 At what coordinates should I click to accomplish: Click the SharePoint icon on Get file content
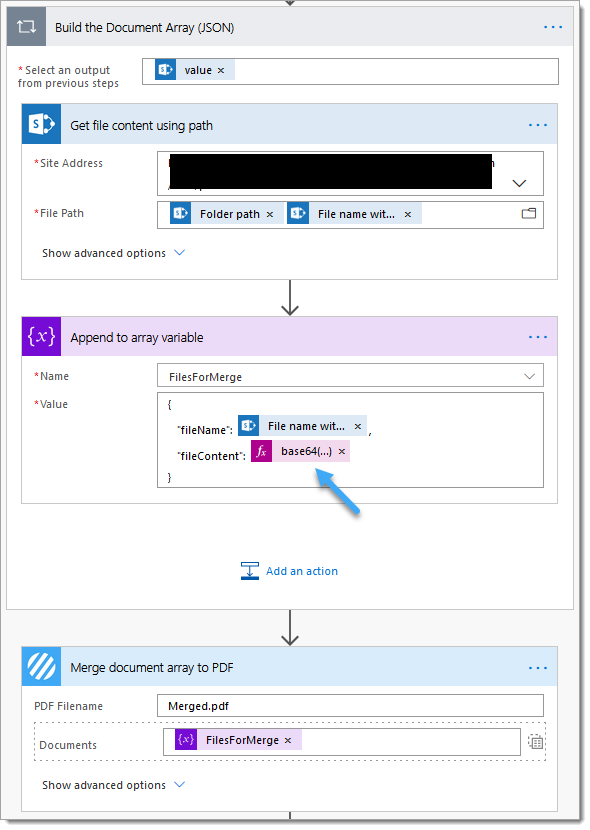pos(41,124)
